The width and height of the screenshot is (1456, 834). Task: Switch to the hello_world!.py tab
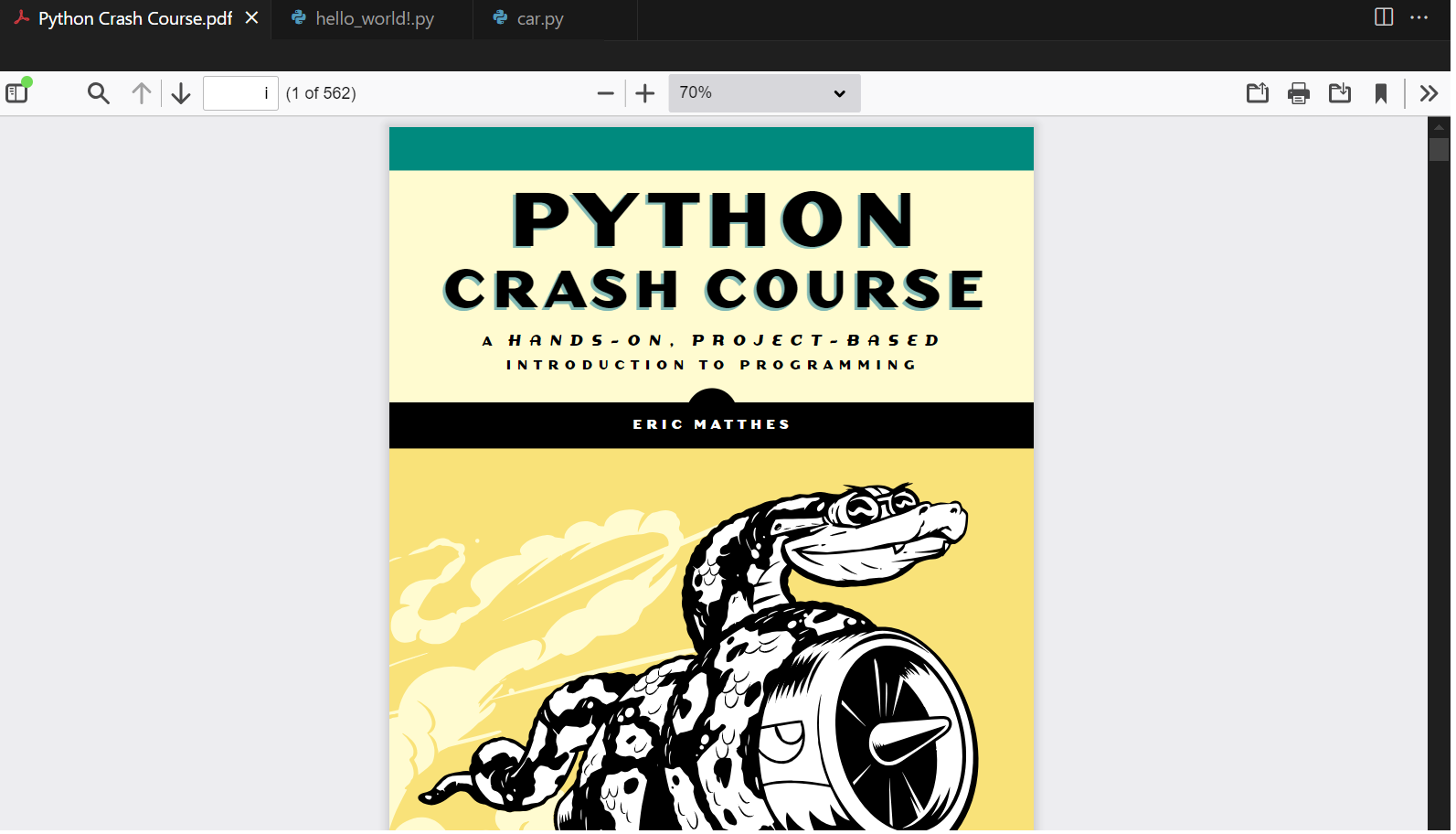[x=374, y=18]
